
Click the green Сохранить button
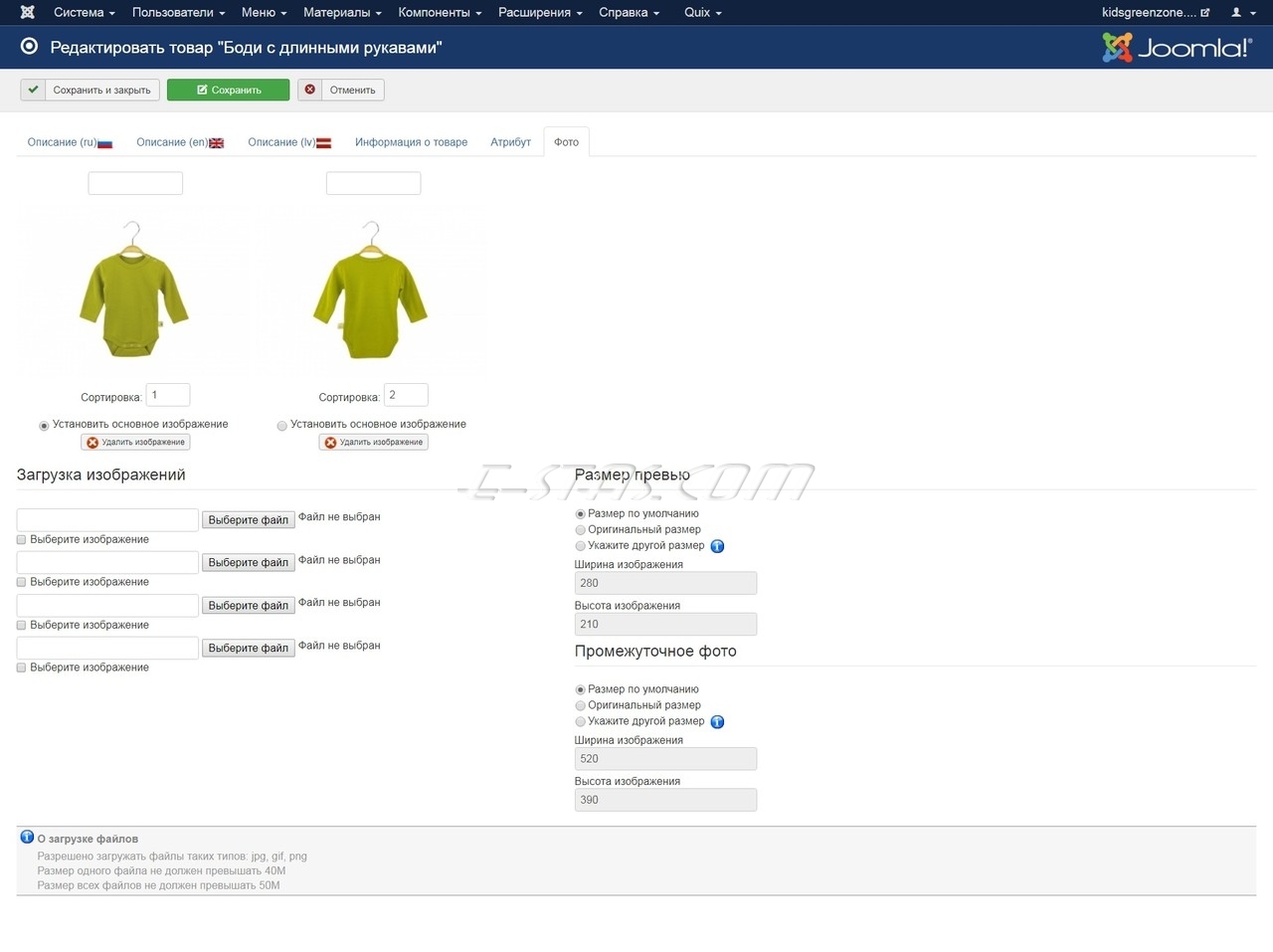[229, 90]
